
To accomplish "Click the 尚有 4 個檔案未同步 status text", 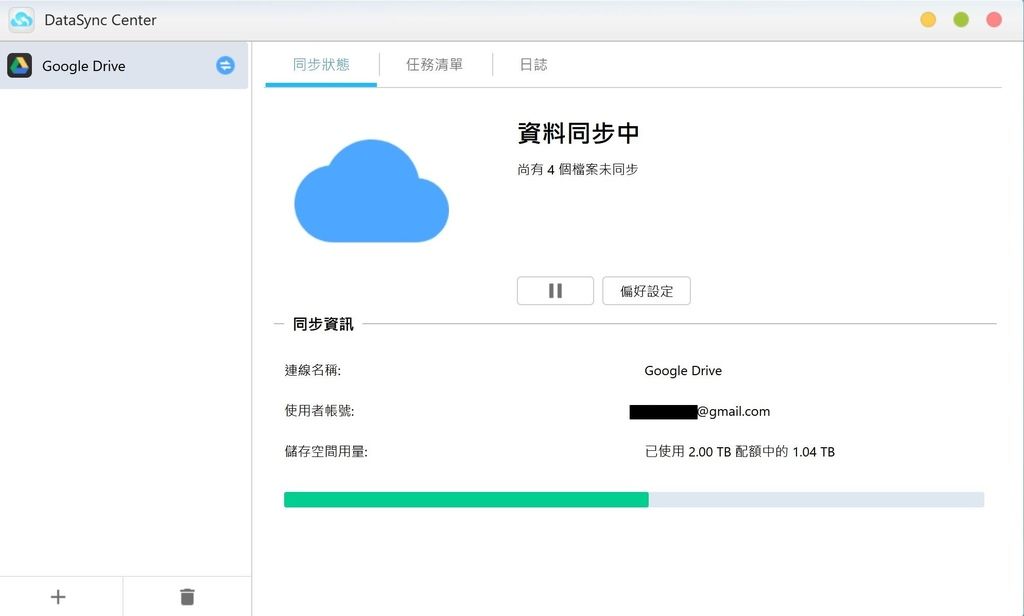I will coord(578,170).
